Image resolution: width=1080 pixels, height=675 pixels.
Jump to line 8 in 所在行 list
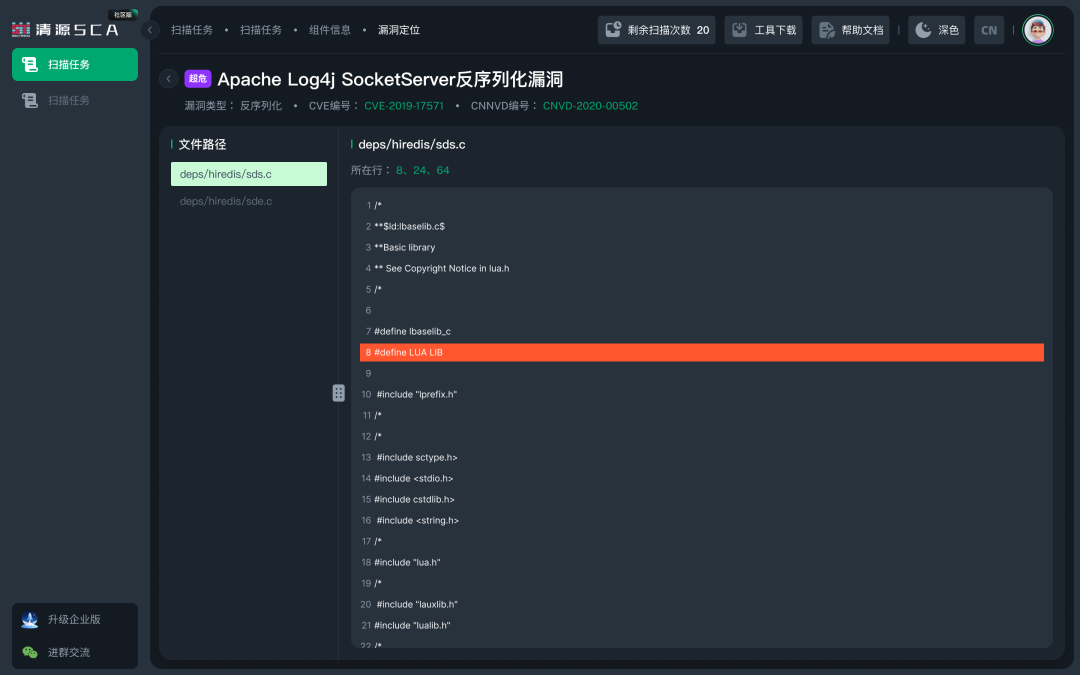click(399, 170)
